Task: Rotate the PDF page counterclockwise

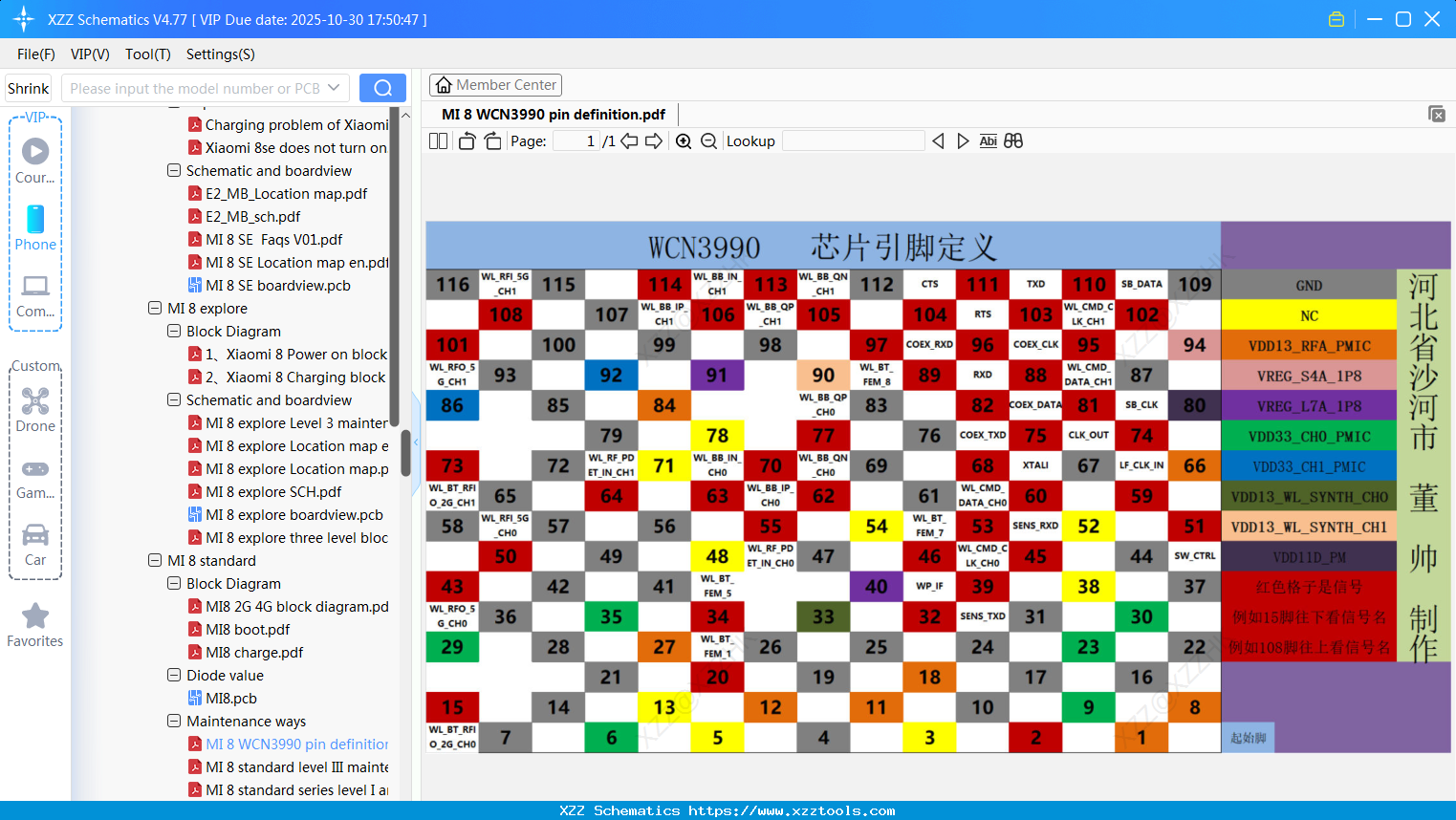Action: click(467, 141)
